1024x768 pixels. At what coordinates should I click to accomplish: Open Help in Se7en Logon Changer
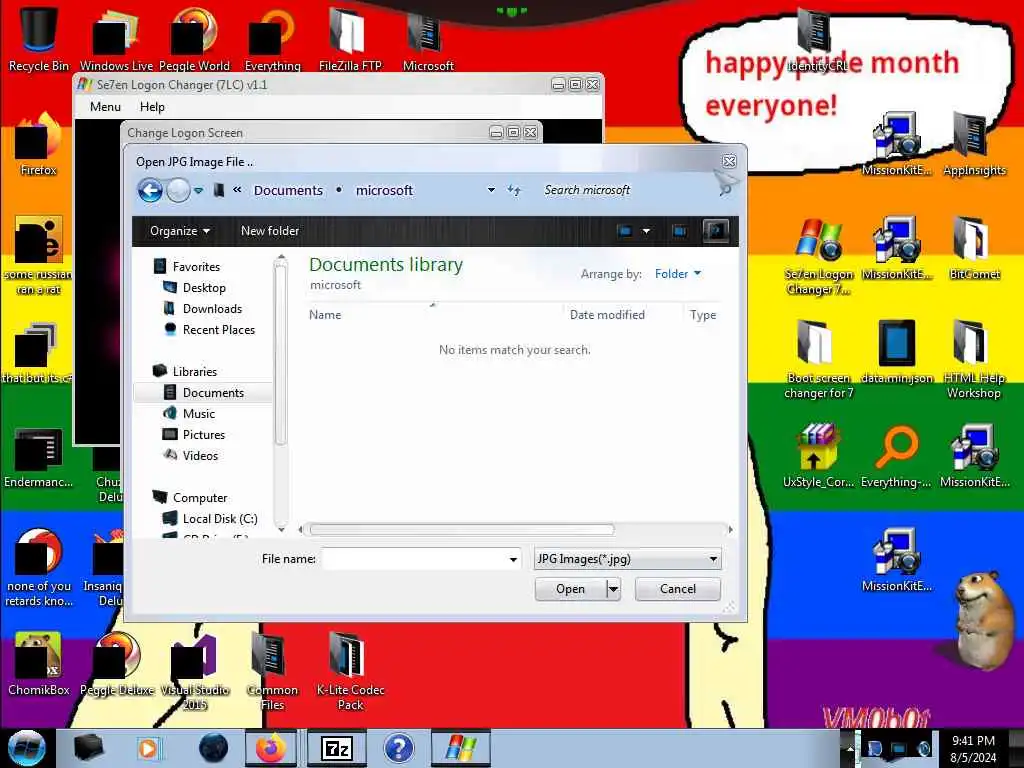152,106
